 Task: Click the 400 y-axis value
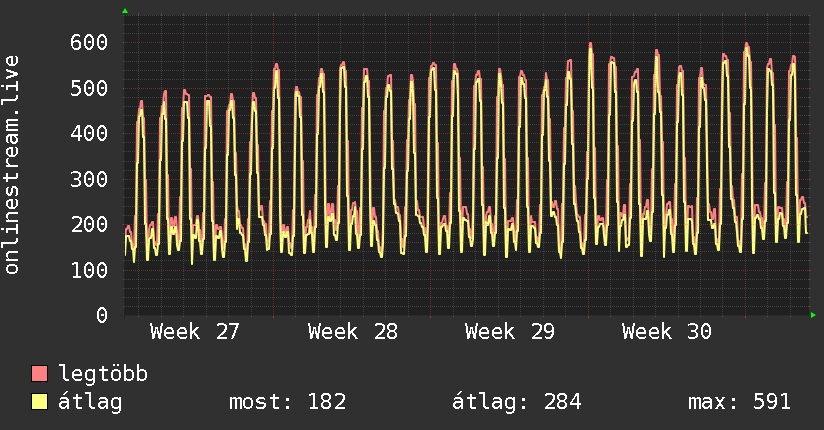point(89,134)
